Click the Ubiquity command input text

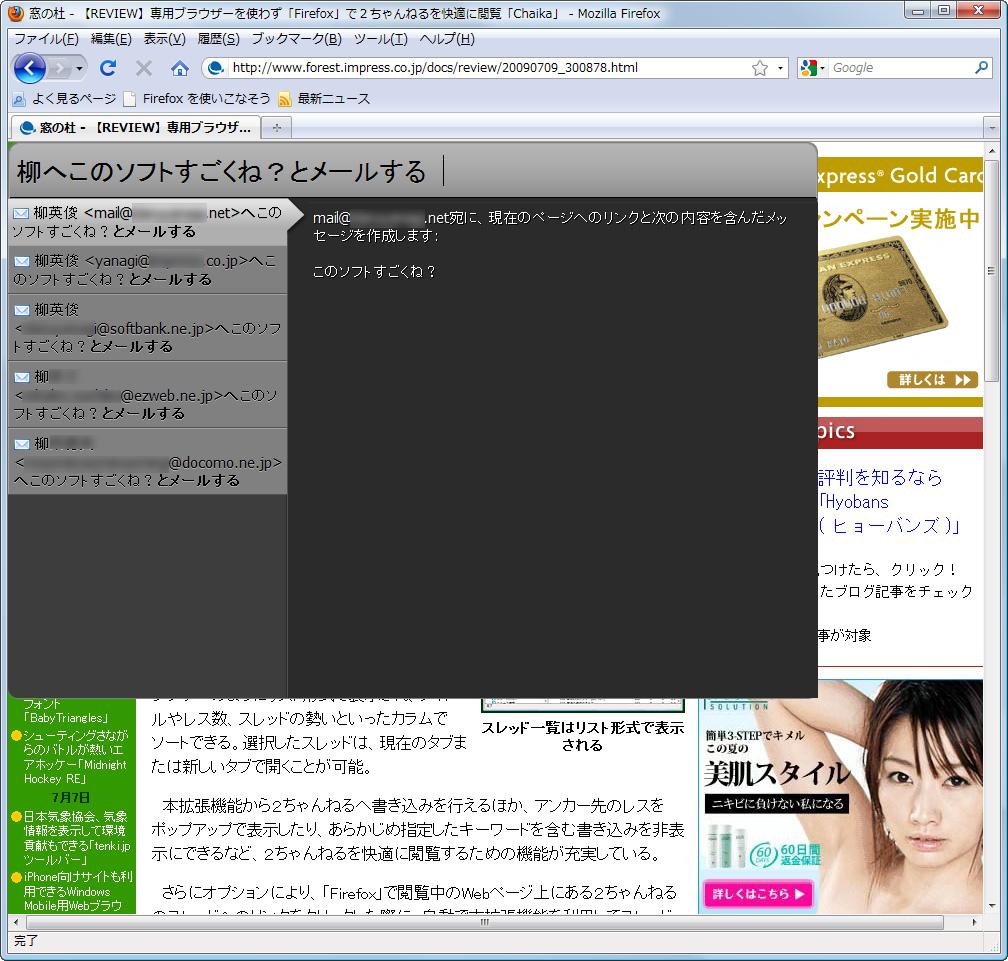coord(222,172)
